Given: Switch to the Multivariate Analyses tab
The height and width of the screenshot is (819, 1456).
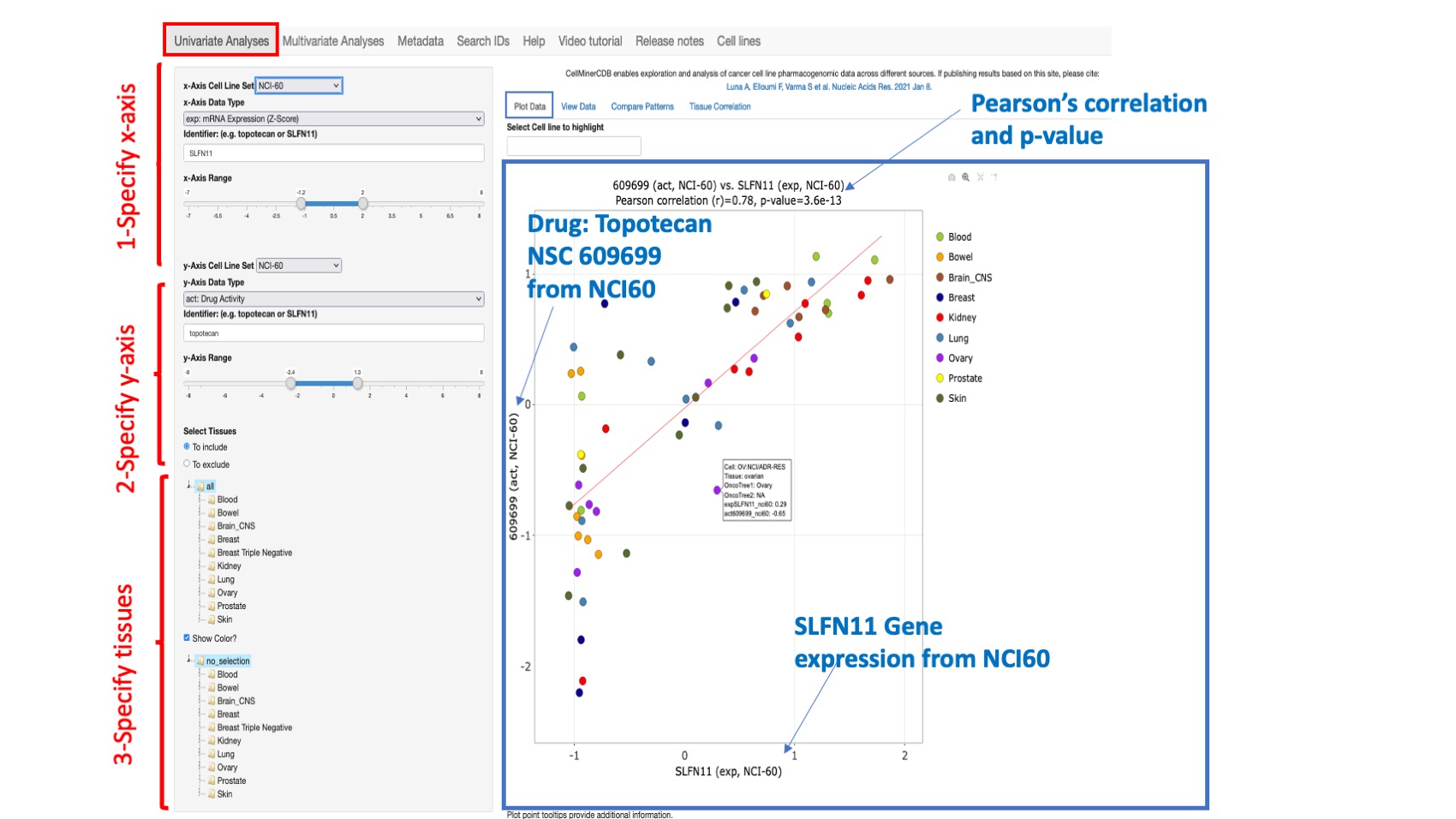Looking at the screenshot, I should click(x=333, y=40).
